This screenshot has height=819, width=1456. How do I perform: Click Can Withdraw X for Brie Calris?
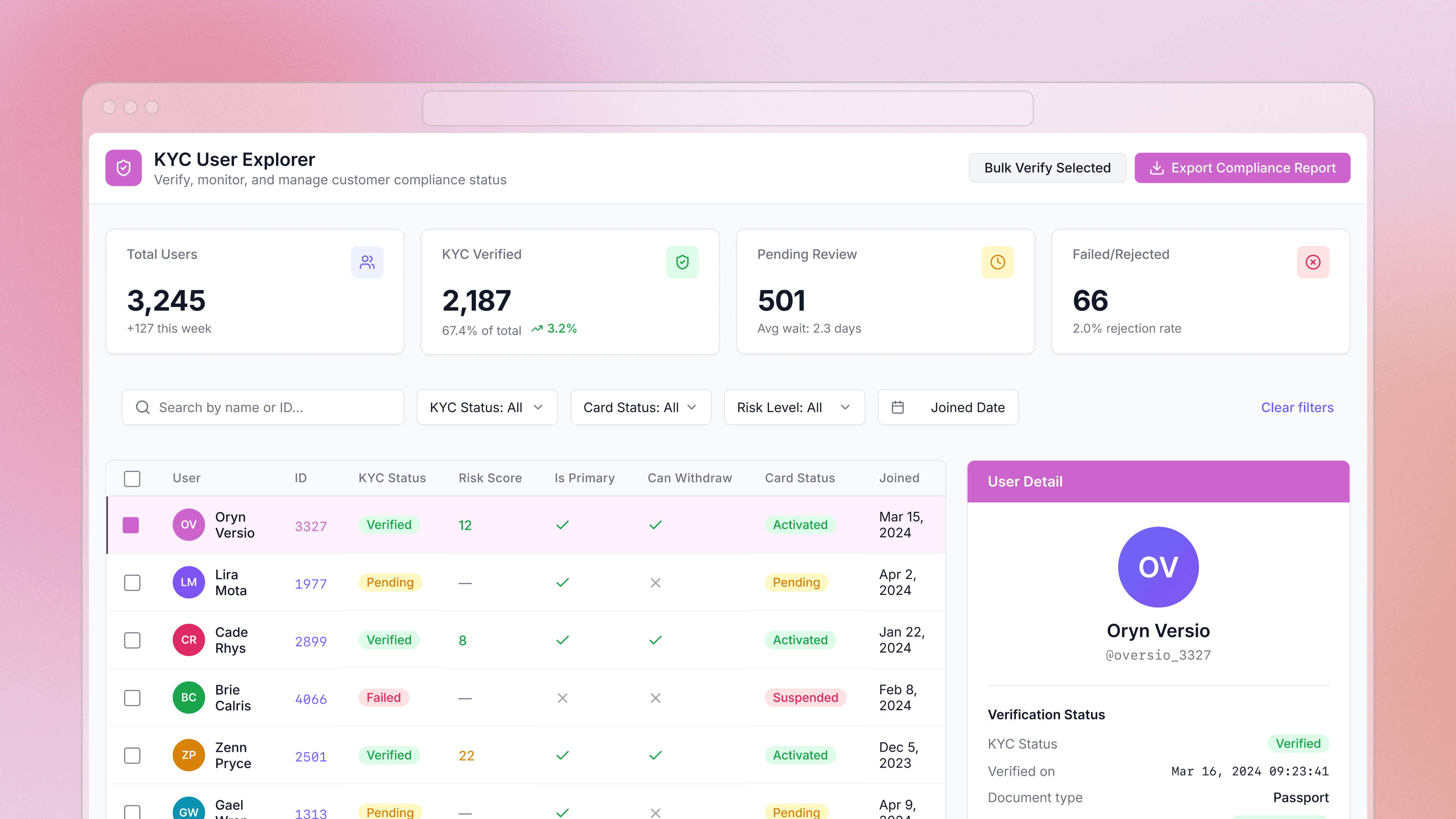[x=656, y=698]
